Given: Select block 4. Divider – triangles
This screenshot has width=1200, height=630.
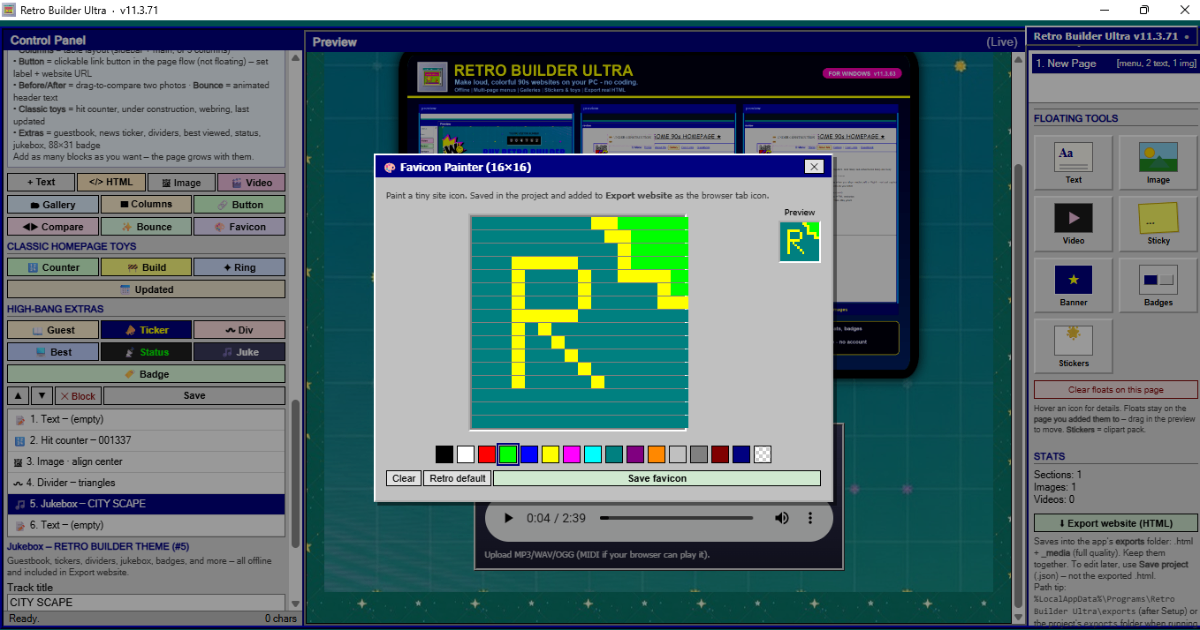Looking at the screenshot, I should (x=146, y=483).
